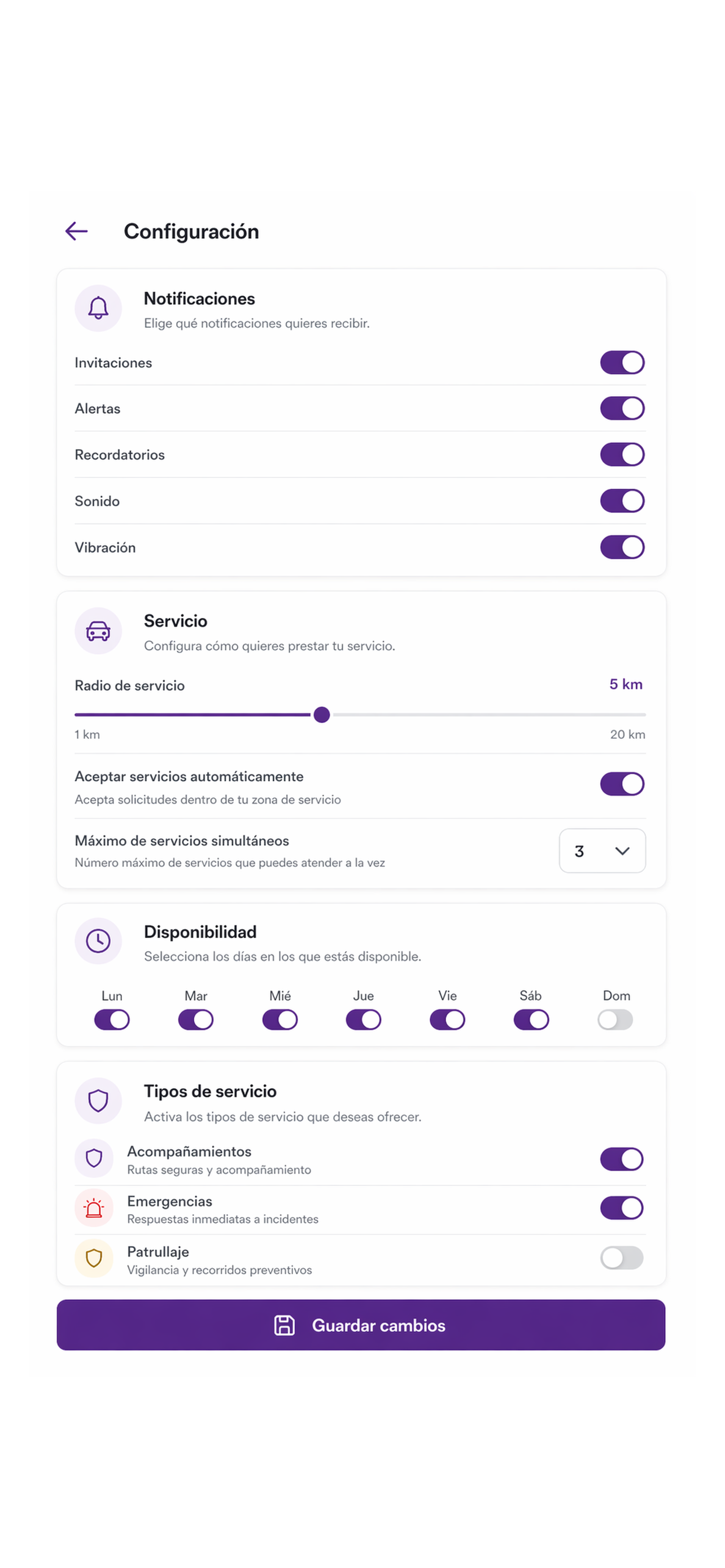This screenshot has width=725, height=1568.
Task: Tap the Servicio car icon
Action: (x=98, y=630)
